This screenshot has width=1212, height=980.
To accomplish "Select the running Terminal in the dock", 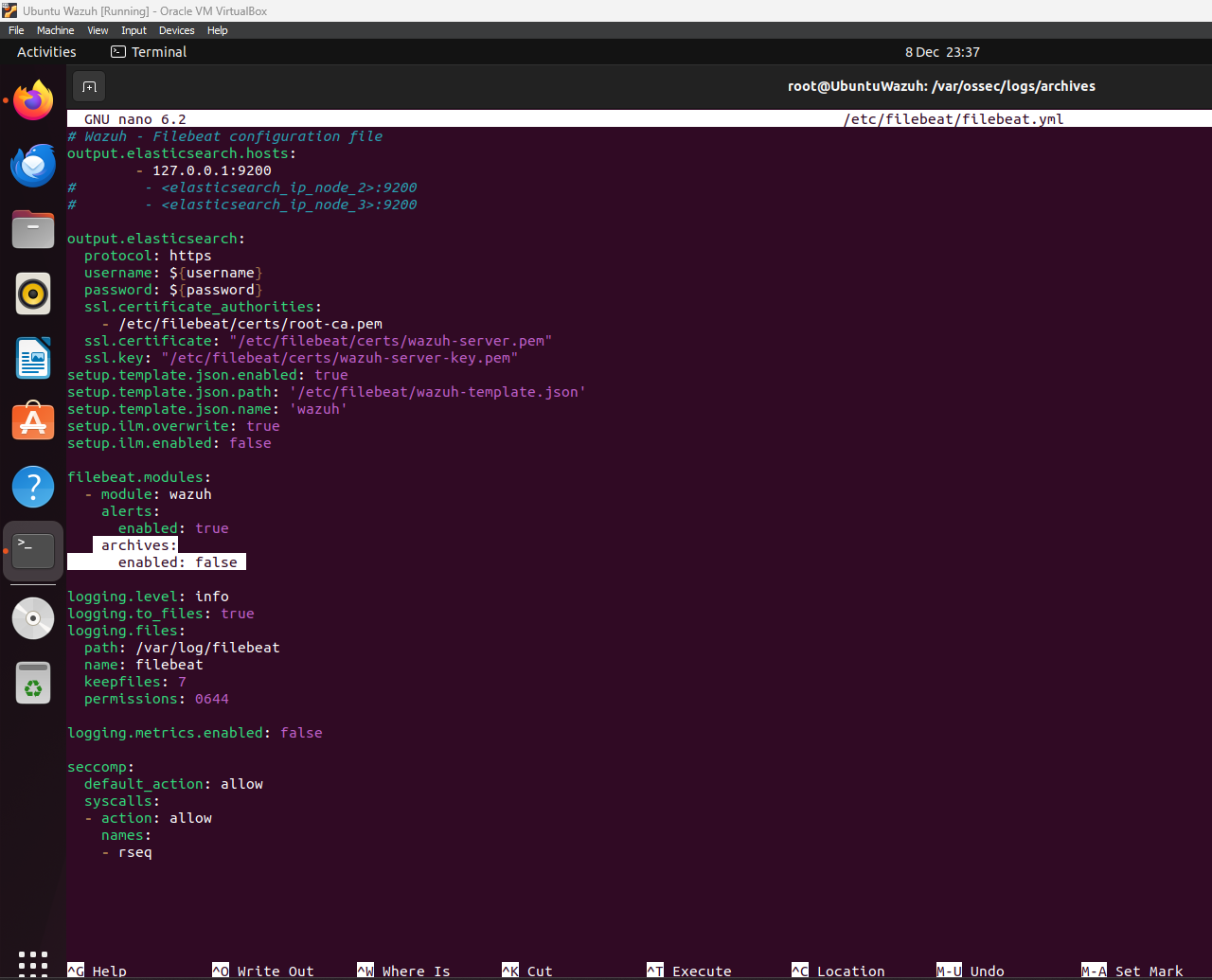I will pos(33,550).
